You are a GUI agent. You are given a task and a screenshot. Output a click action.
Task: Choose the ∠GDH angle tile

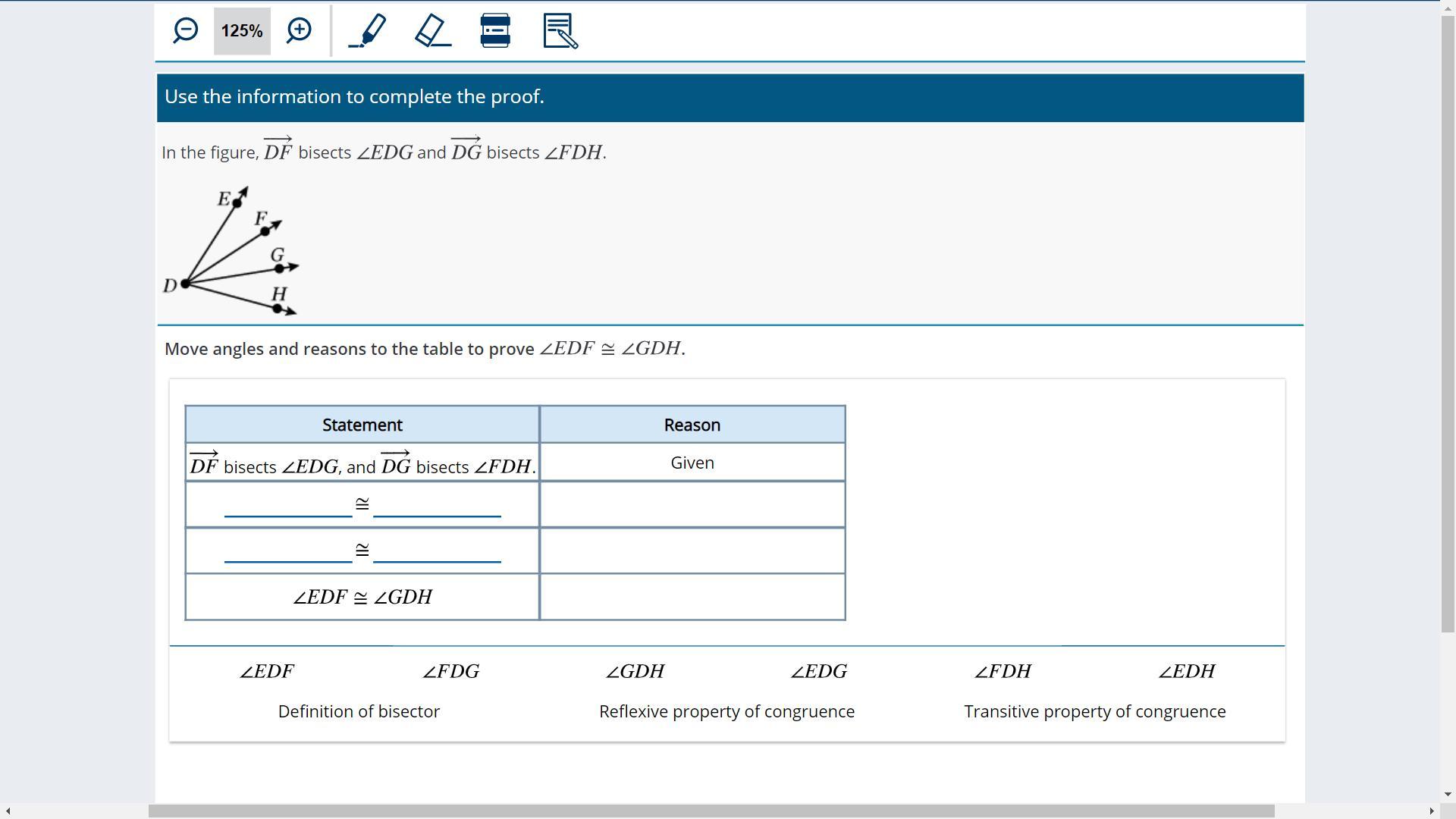point(635,672)
